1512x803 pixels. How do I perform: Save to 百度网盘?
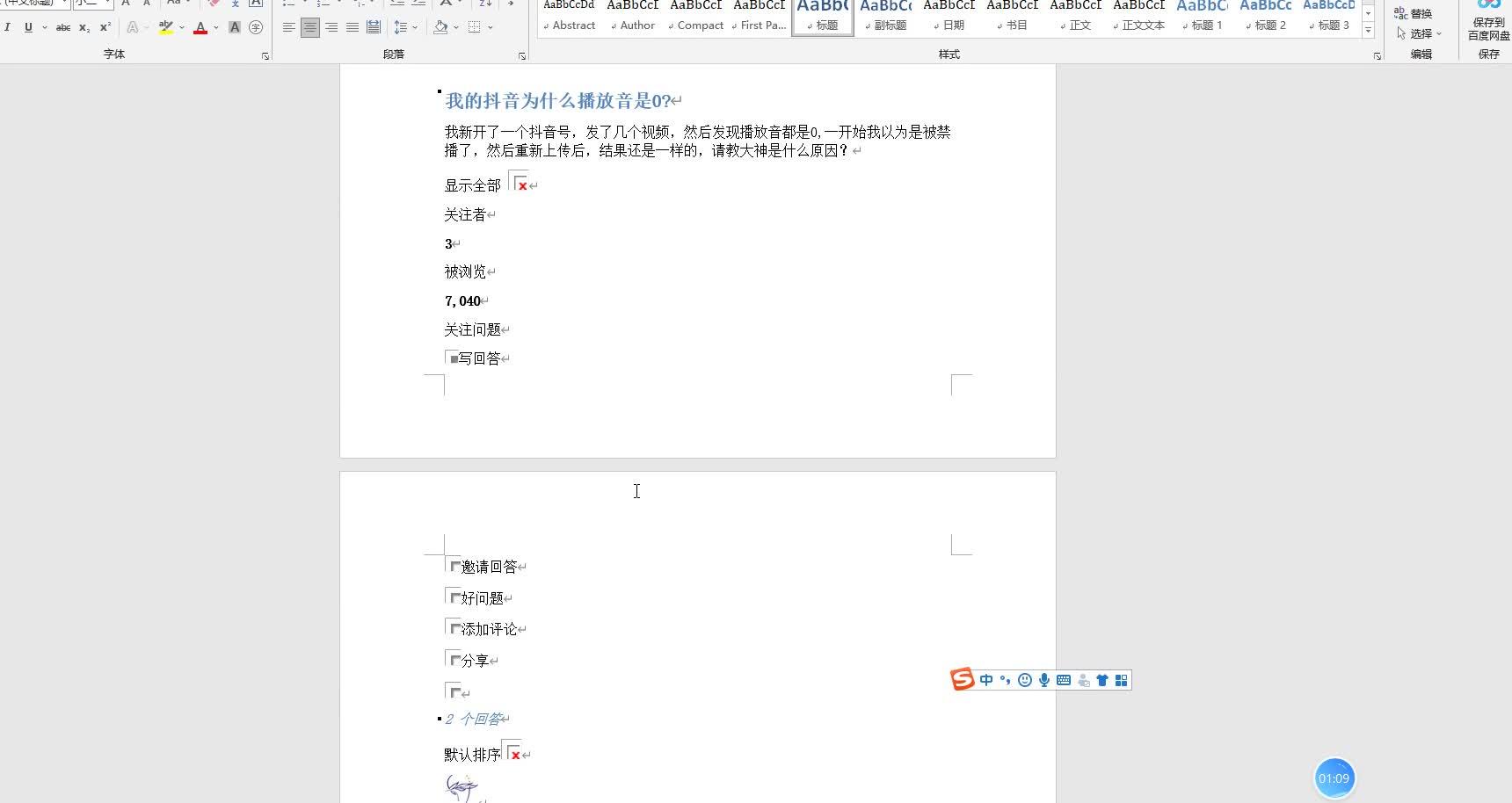point(1489,19)
